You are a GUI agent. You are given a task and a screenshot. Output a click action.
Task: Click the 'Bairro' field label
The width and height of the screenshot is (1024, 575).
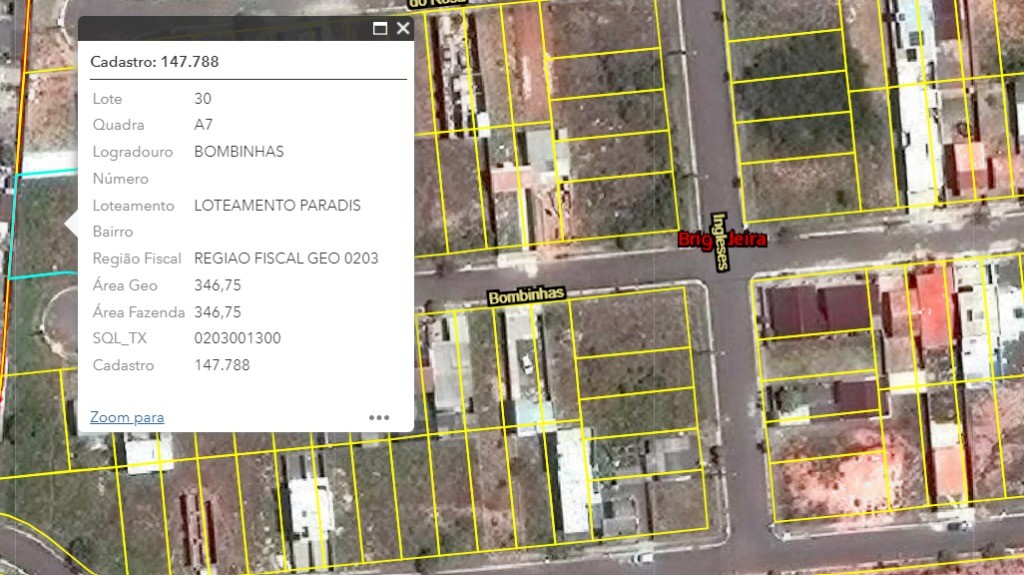[112, 231]
